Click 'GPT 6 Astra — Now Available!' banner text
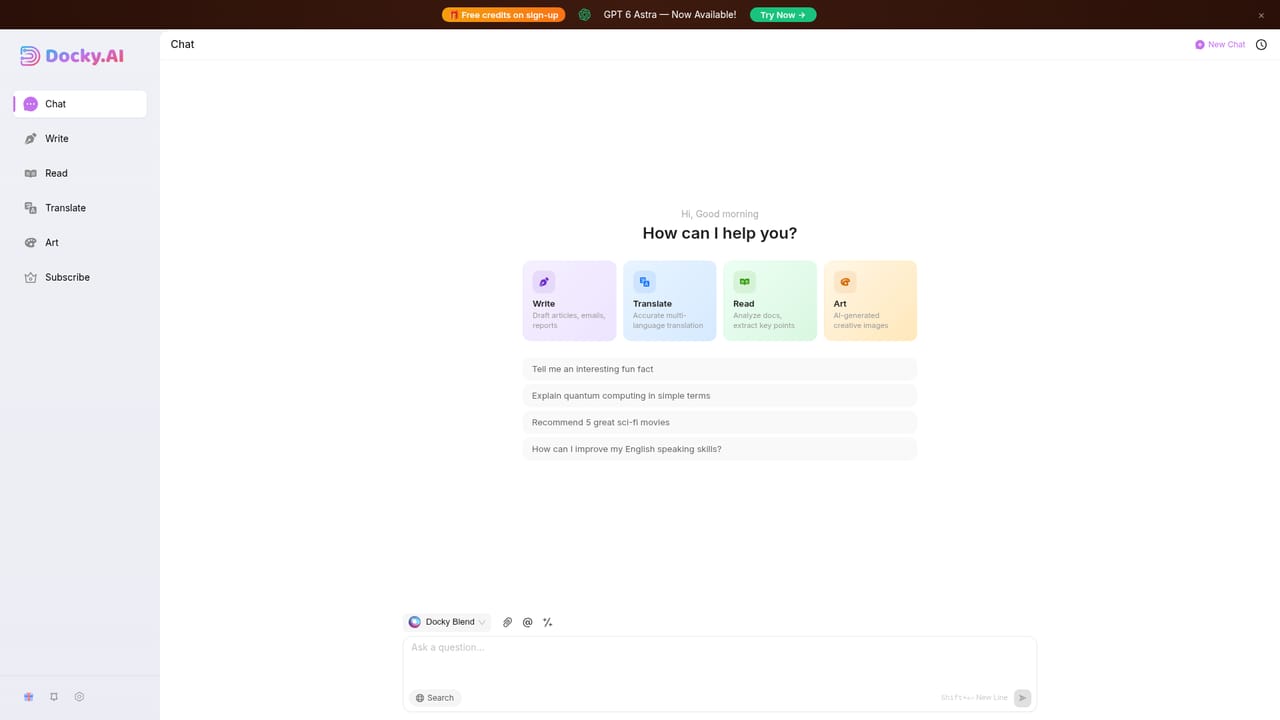The width and height of the screenshot is (1280, 720). (670, 15)
